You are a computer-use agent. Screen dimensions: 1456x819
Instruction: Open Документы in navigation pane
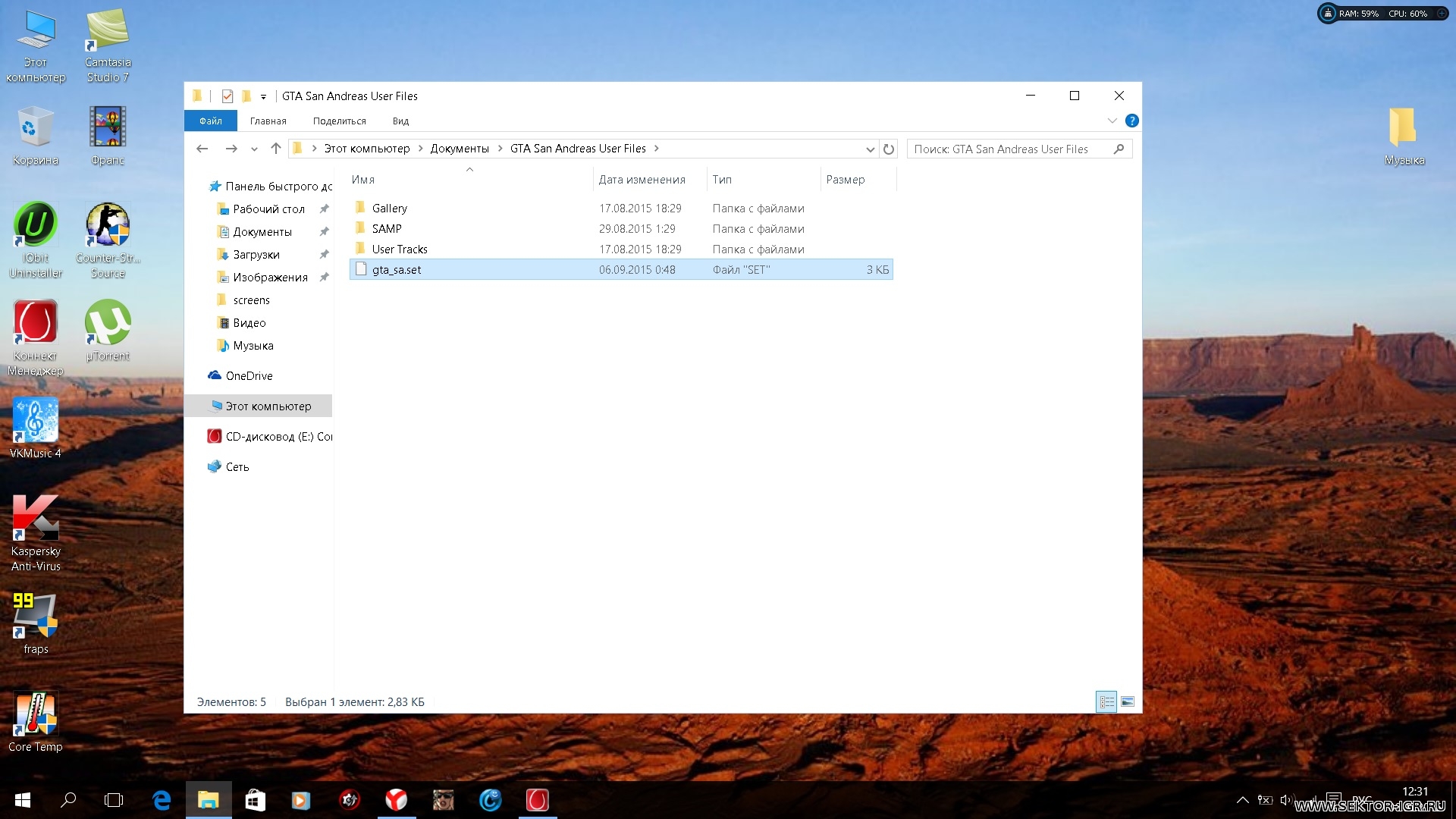point(262,232)
